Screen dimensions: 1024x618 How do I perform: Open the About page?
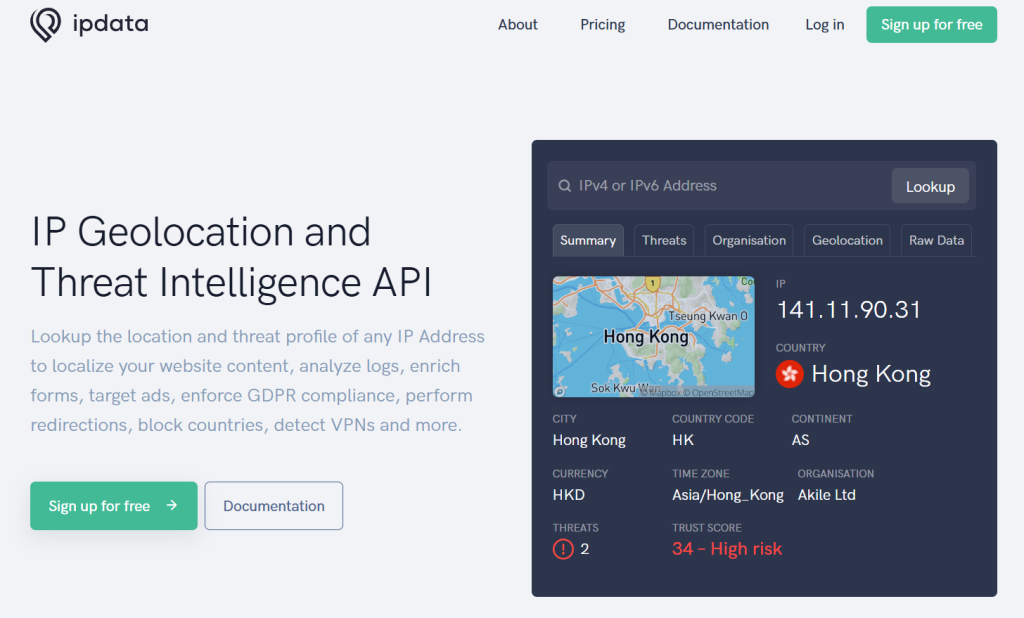tap(517, 25)
